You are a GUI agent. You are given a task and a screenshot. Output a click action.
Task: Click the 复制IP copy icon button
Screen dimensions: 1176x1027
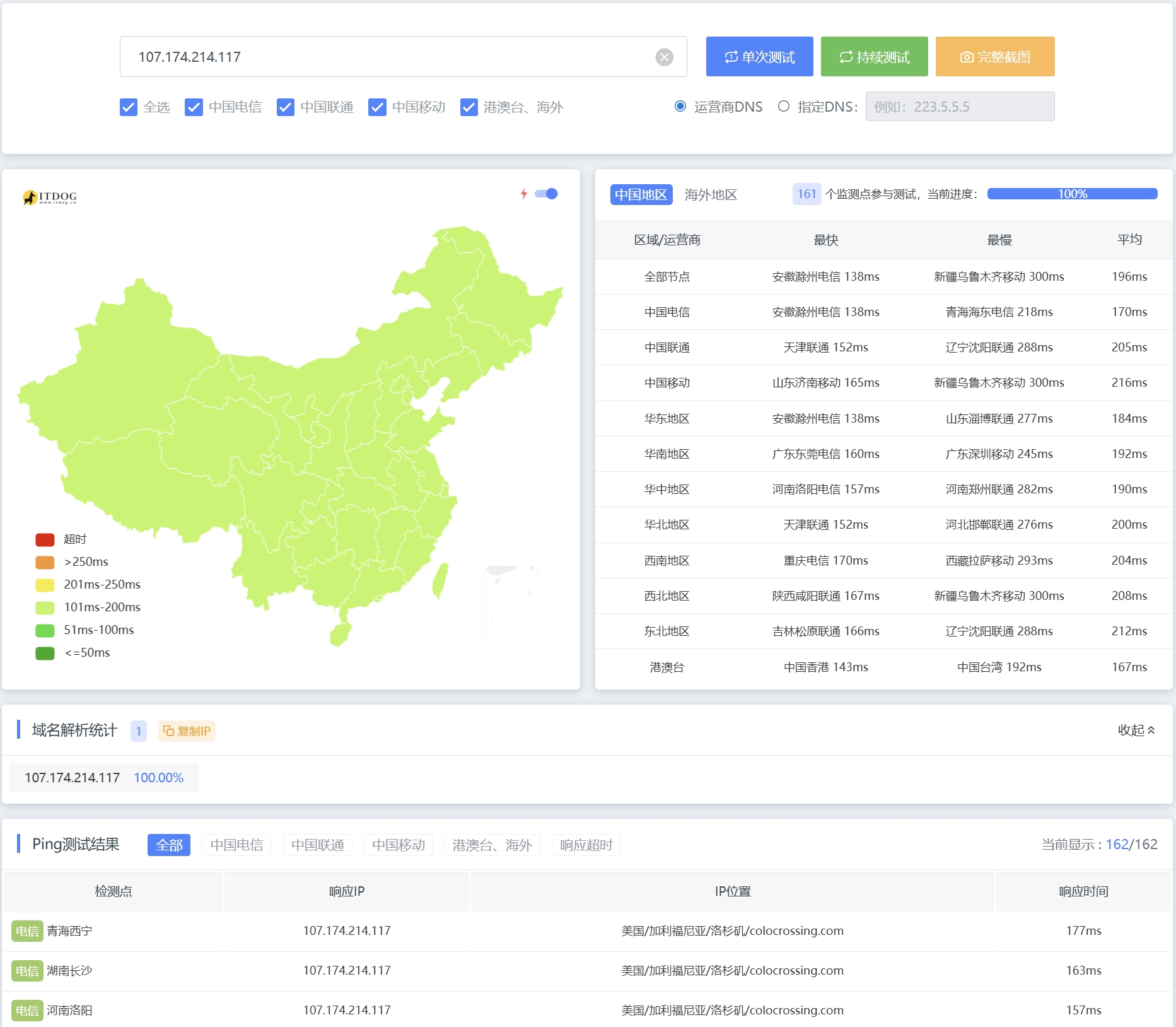point(187,731)
